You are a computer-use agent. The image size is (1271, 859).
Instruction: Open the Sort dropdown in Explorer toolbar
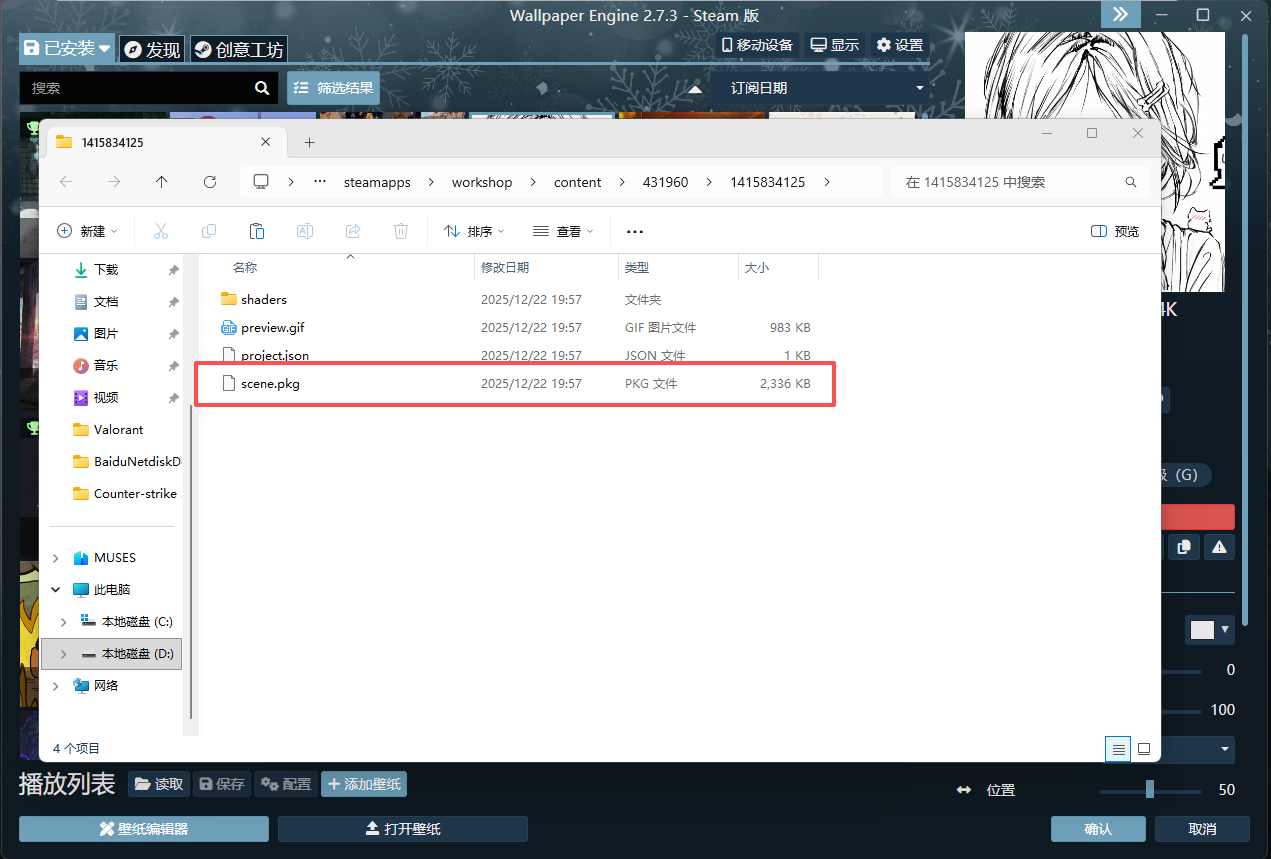[x=475, y=231]
